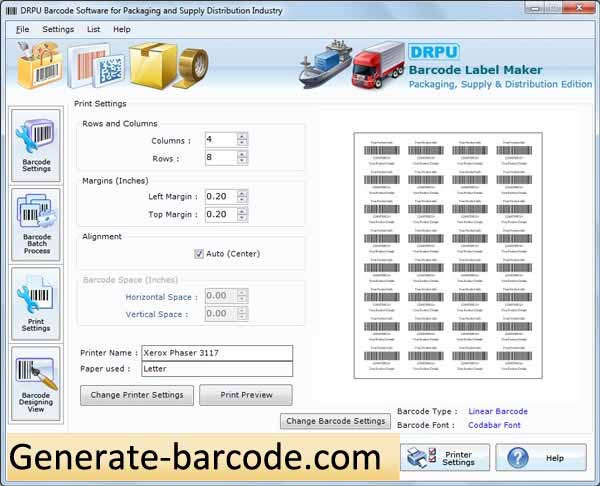
Task: Click the Left Margin value field
Action: pos(221,197)
